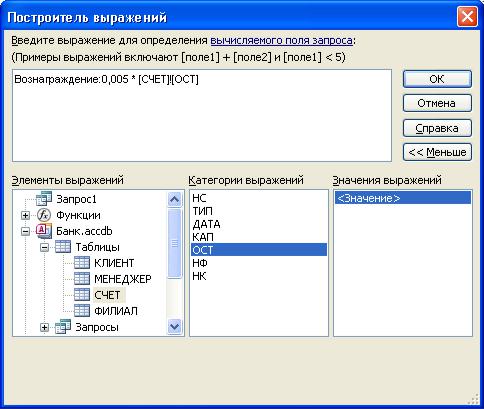Click the ФИЛИАЛ table icon
The height and width of the screenshot is (409, 484).
tap(82, 311)
